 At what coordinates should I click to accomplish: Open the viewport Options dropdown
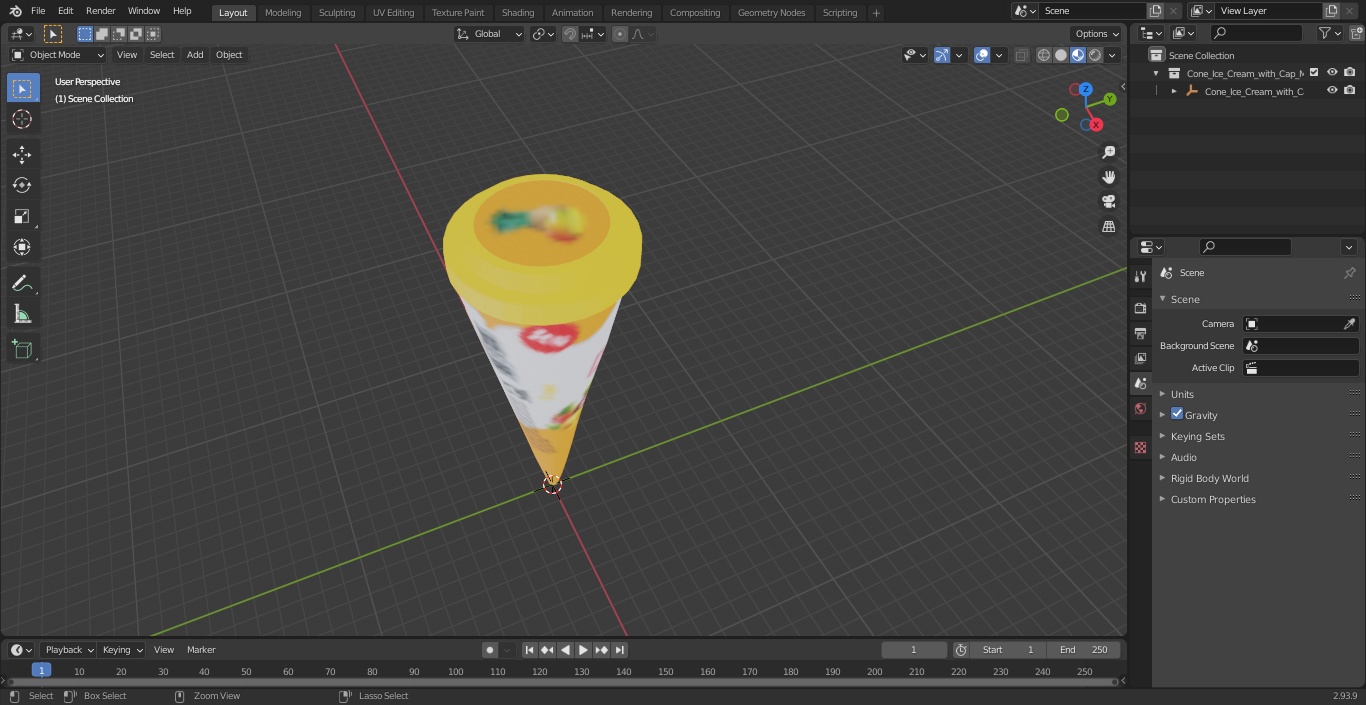point(1097,34)
